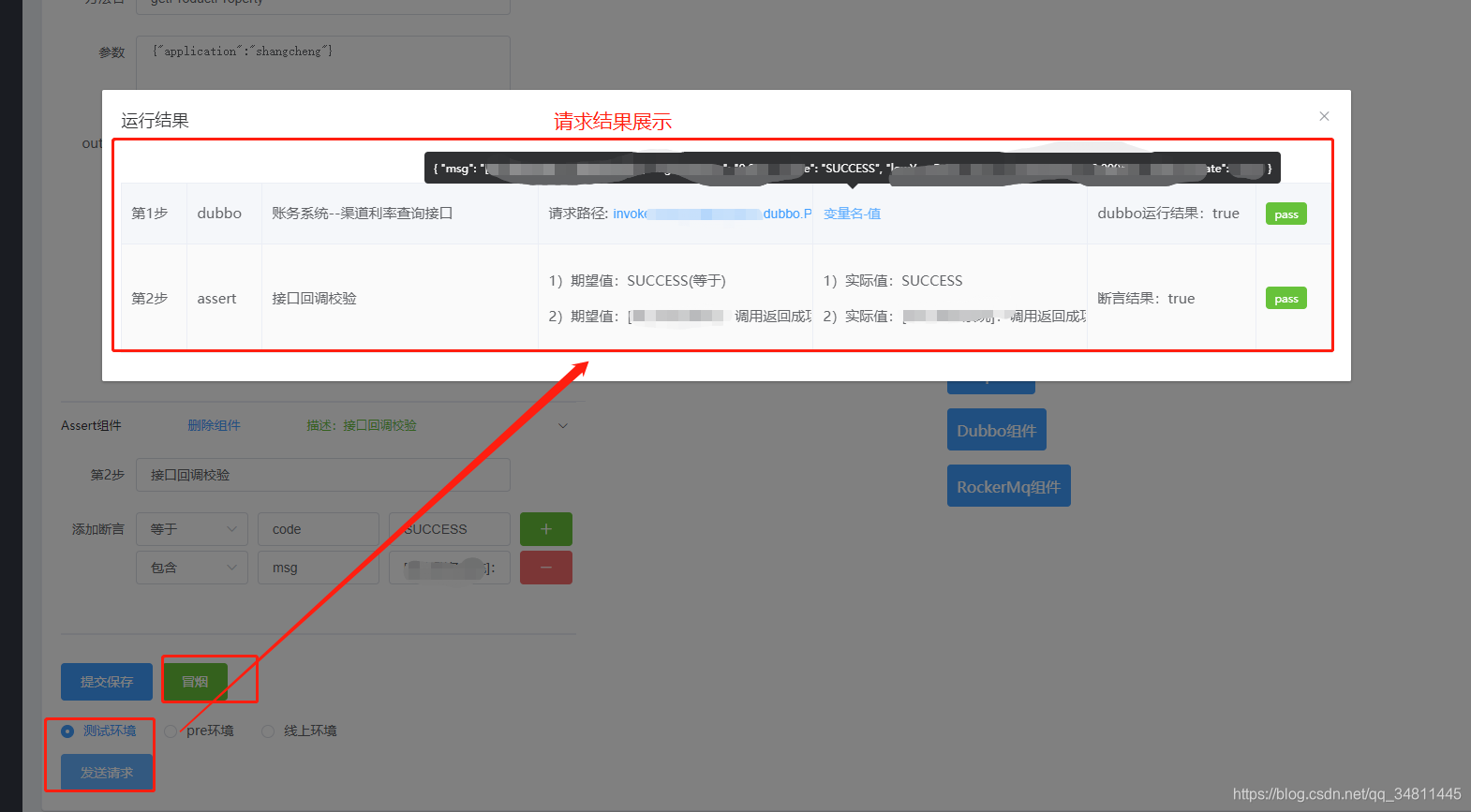Click the 发送请求 button
The image size is (1471, 812).
pyautogui.click(x=107, y=773)
